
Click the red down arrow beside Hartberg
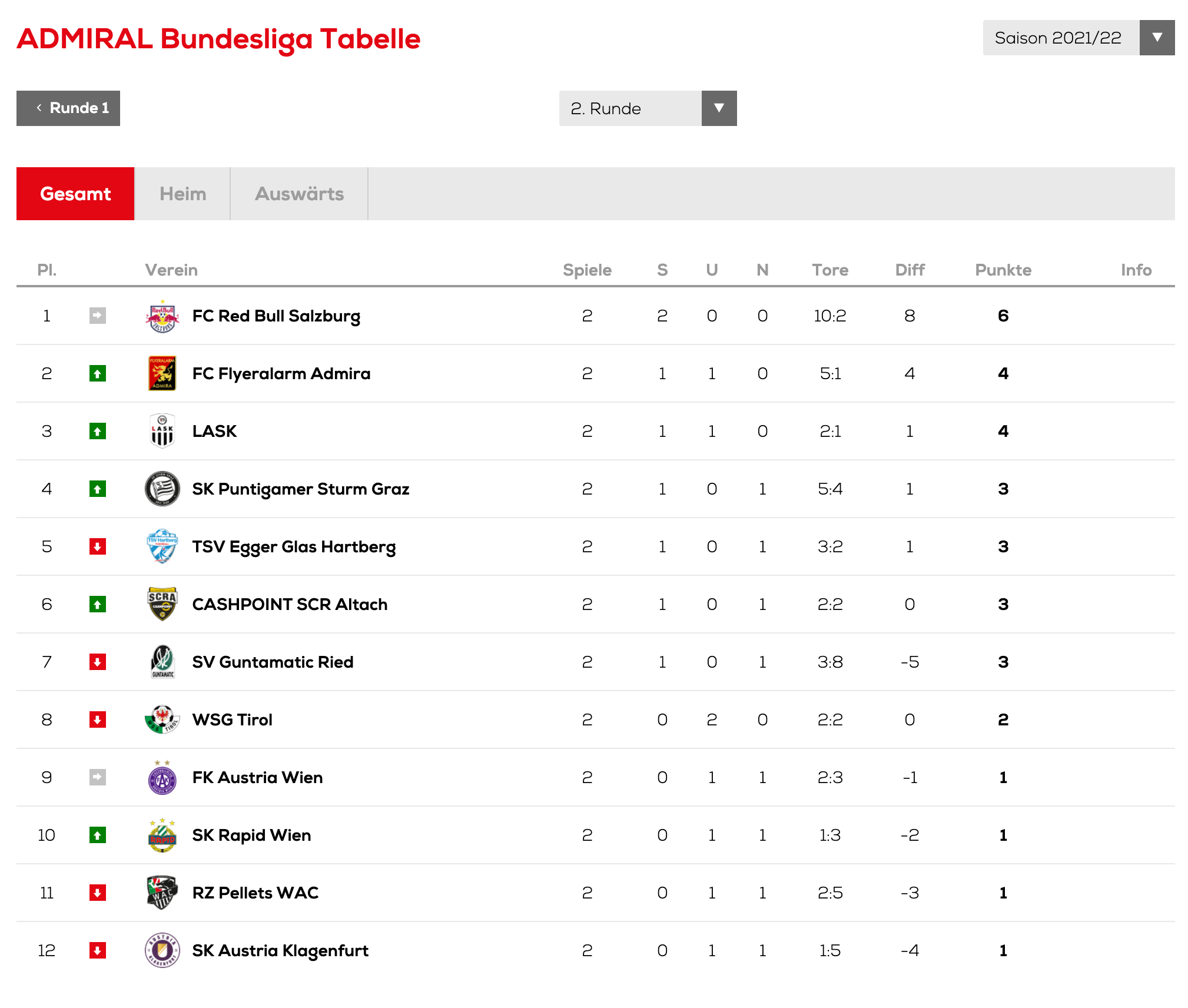pyautogui.click(x=98, y=547)
